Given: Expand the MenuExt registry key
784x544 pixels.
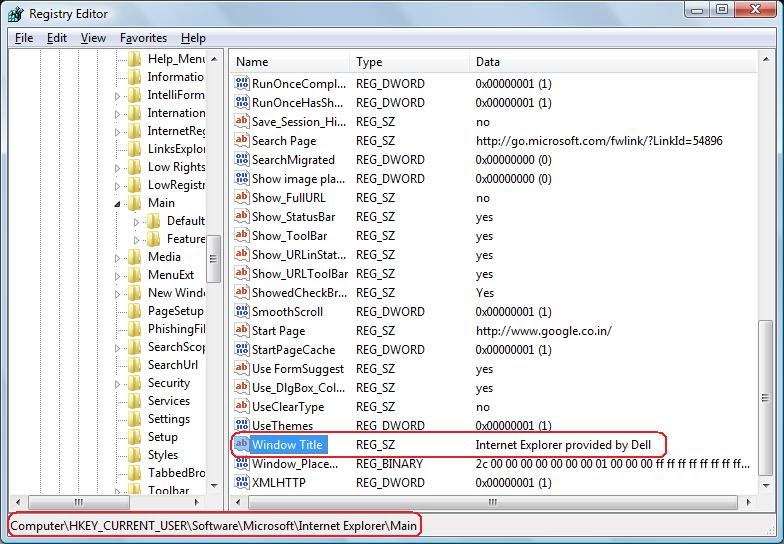Looking at the screenshot, I should (x=117, y=276).
